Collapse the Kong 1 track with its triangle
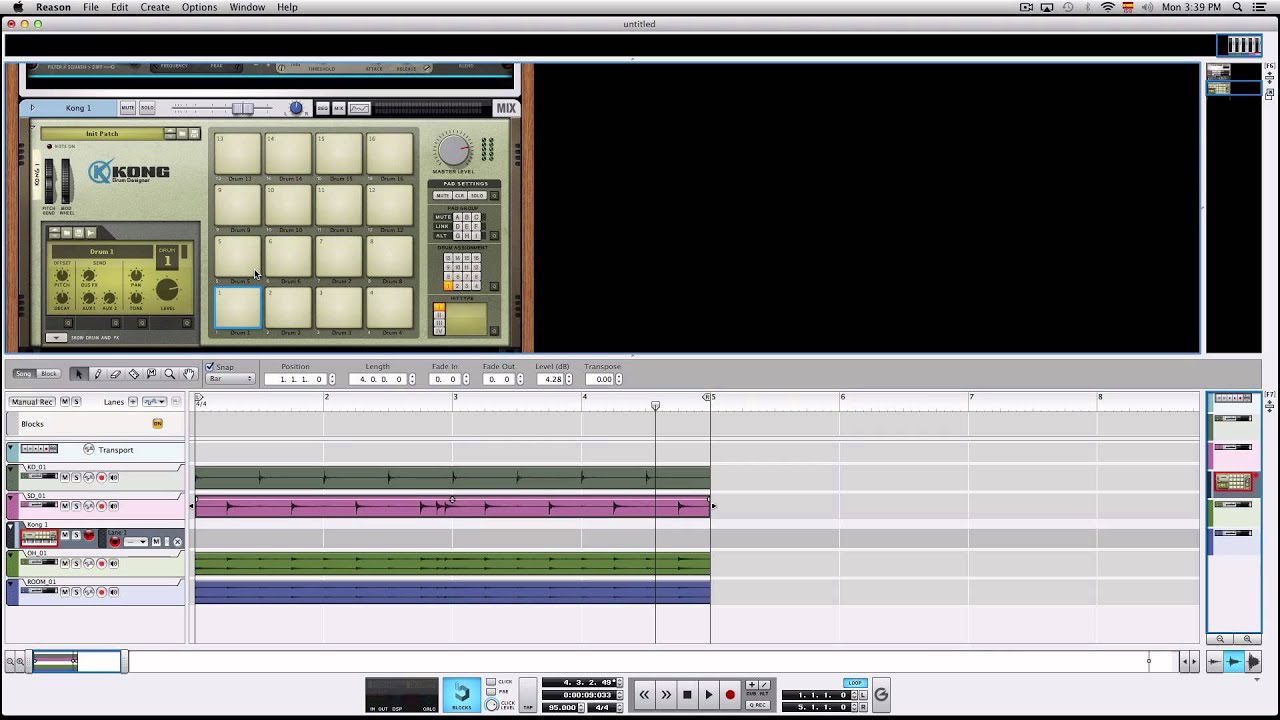The width and height of the screenshot is (1280, 720). (10, 526)
